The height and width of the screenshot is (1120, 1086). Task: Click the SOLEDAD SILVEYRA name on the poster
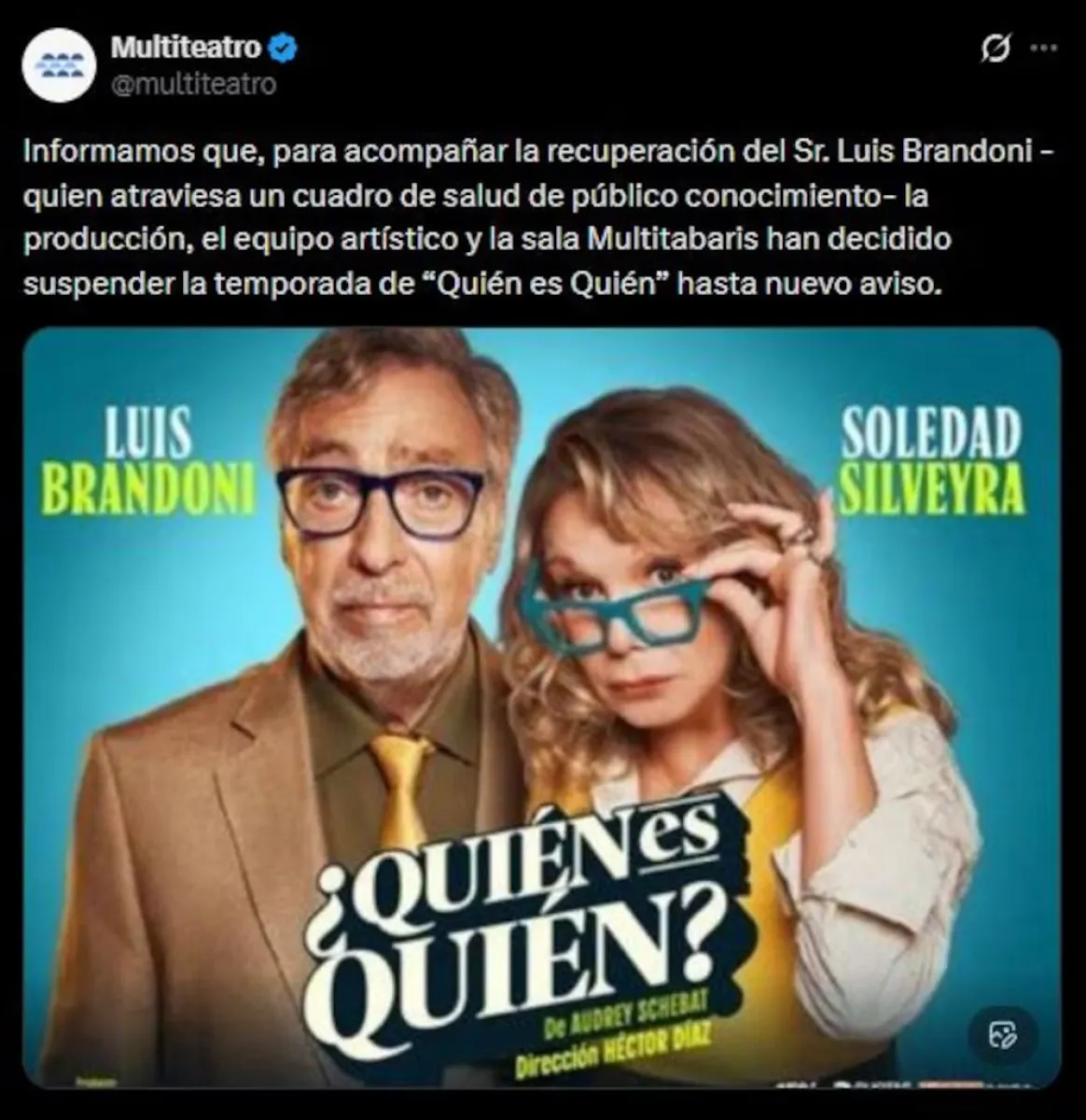[931, 461]
